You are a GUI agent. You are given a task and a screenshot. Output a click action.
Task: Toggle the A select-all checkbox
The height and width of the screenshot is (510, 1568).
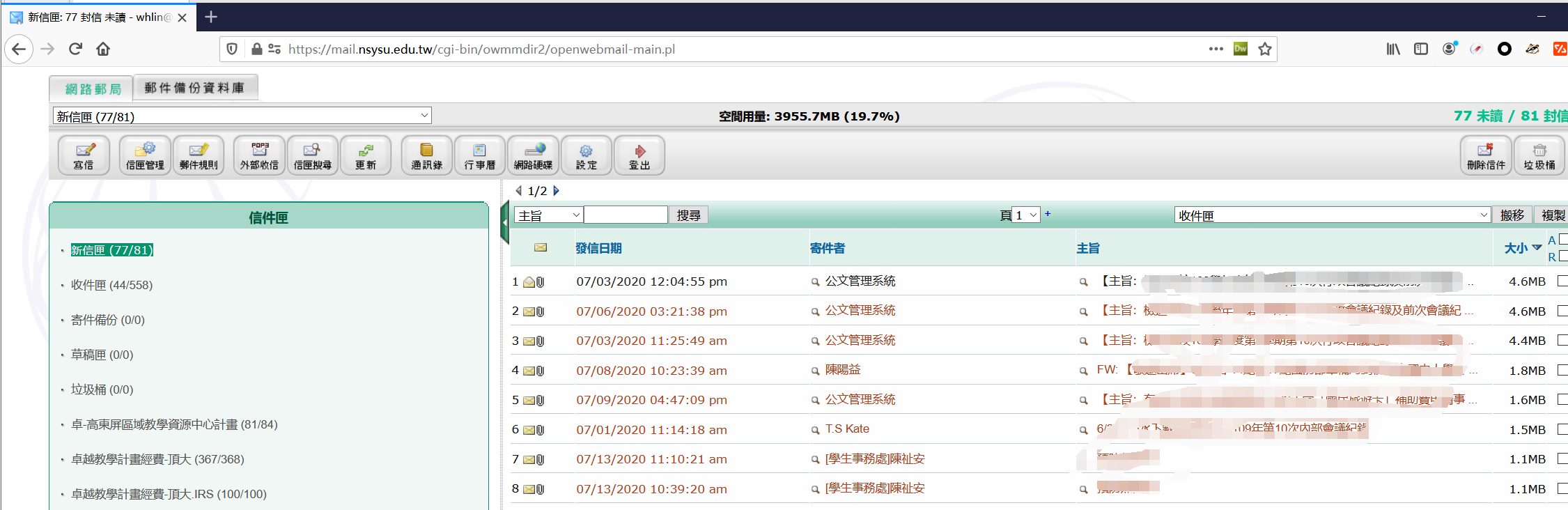[x=1563, y=239]
